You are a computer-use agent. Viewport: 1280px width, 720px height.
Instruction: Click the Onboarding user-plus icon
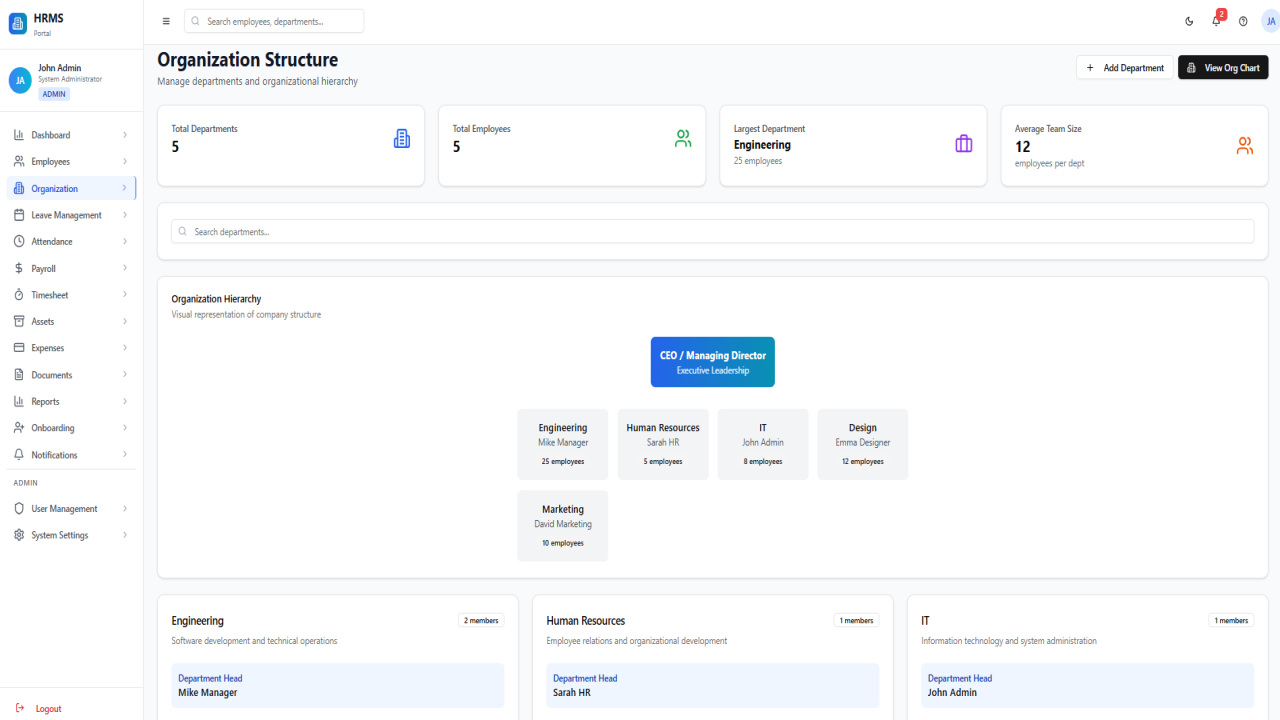(19, 428)
